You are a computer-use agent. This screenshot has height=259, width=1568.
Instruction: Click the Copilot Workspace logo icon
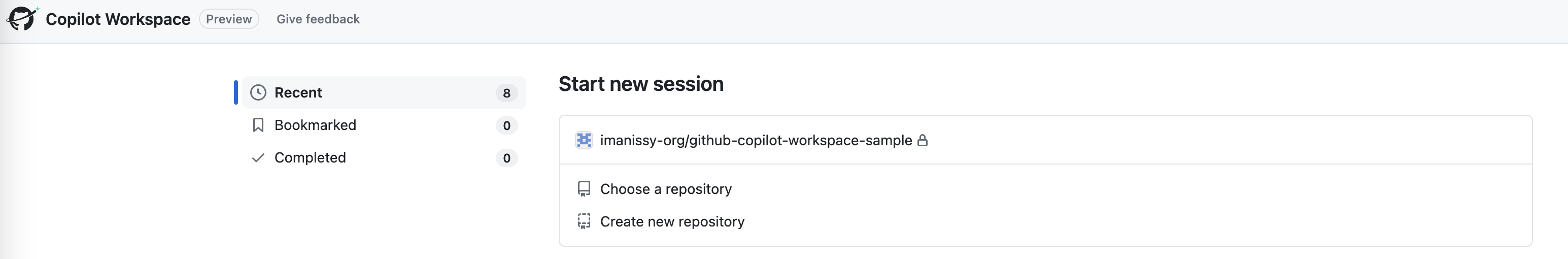pos(22,18)
